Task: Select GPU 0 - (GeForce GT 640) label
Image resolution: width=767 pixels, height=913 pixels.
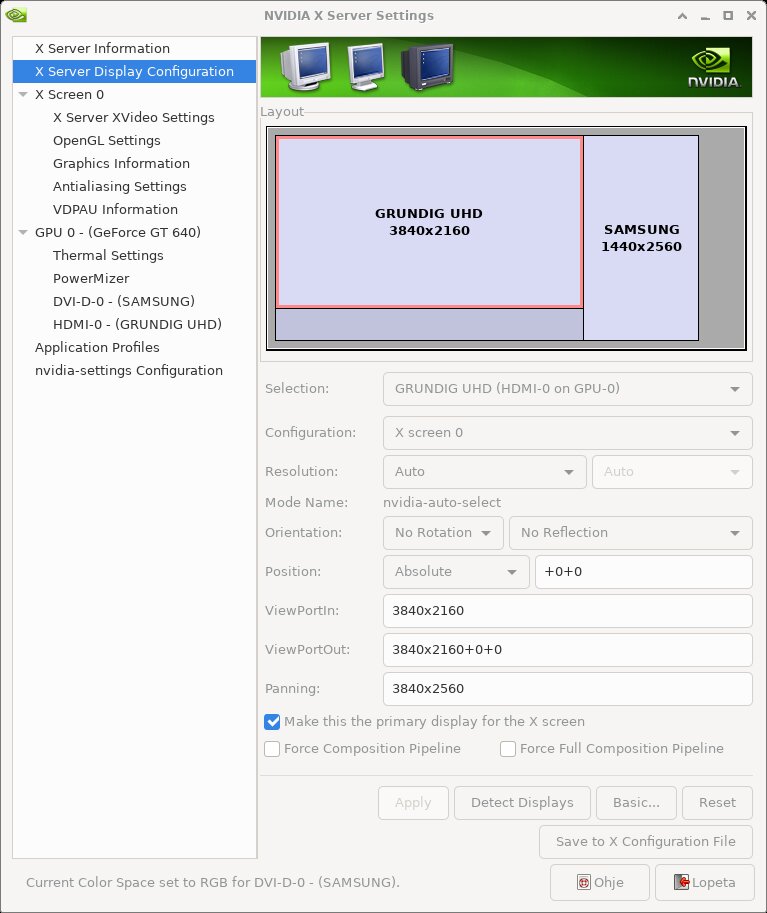Action: click(118, 232)
